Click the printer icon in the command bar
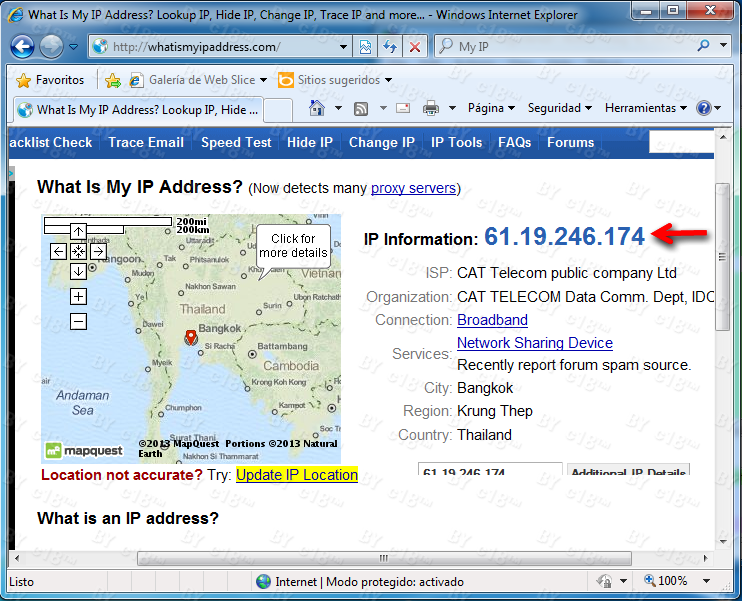 coord(431,108)
